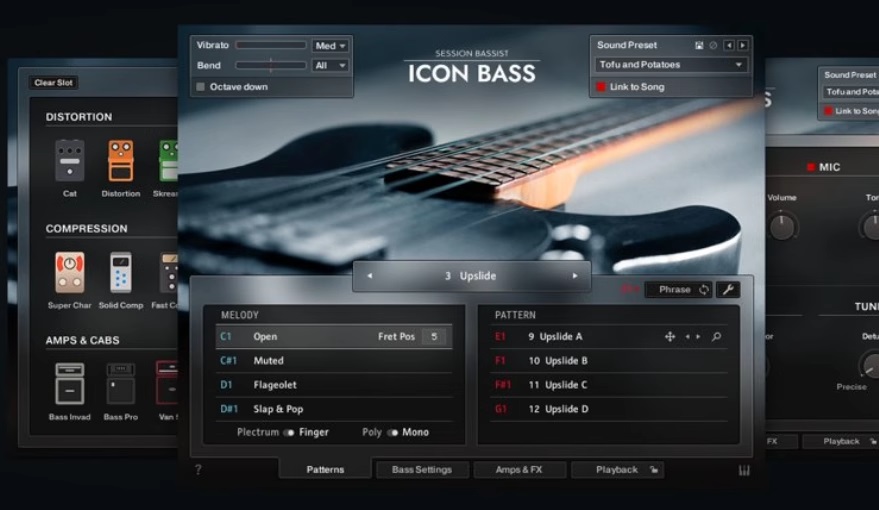Click the save preset disk icon
Viewport: 879px width, 510px height.
[x=699, y=45]
